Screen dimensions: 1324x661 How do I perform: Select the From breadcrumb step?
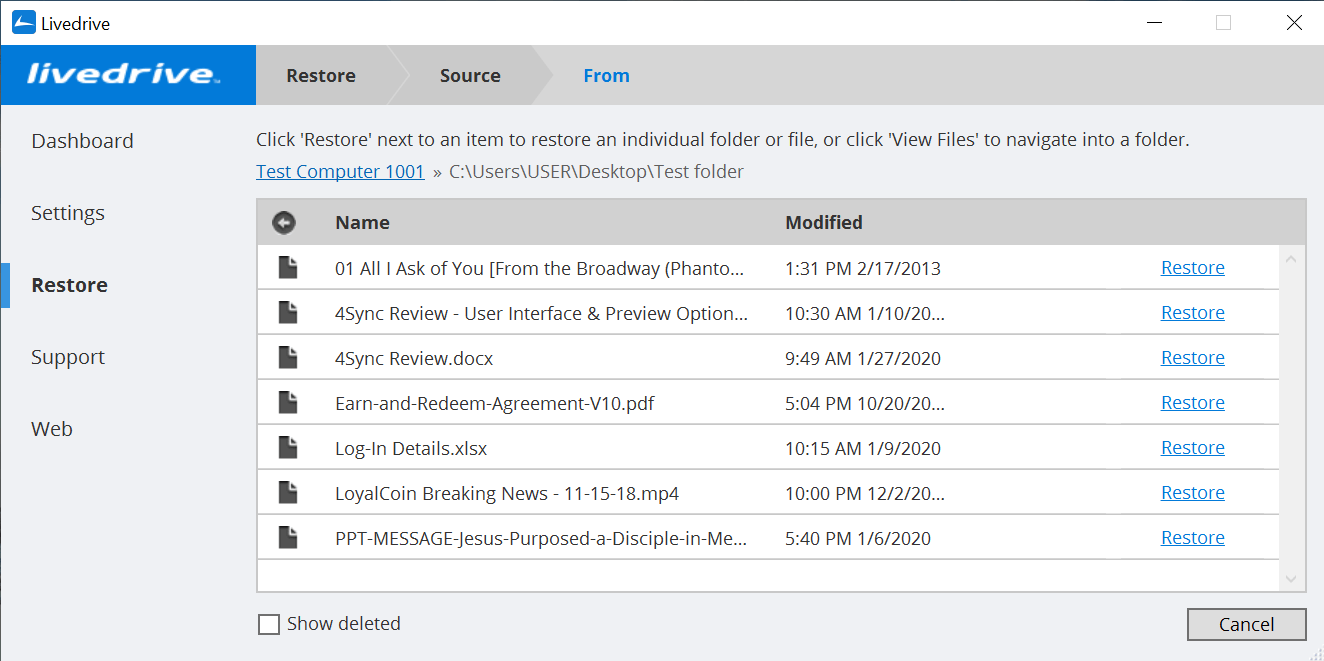[606, 75]
